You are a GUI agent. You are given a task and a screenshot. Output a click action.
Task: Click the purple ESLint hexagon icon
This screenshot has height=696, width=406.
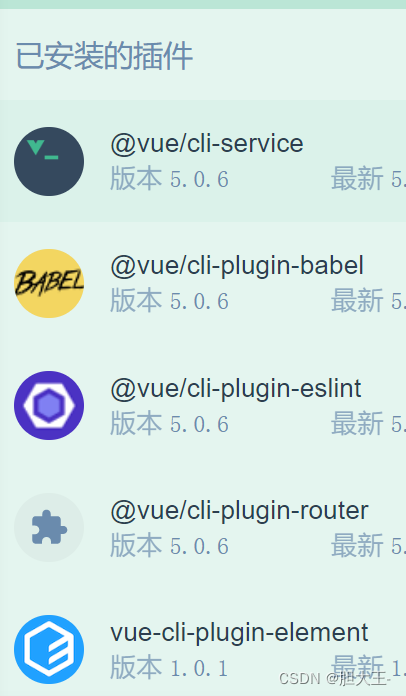(49, 406)
